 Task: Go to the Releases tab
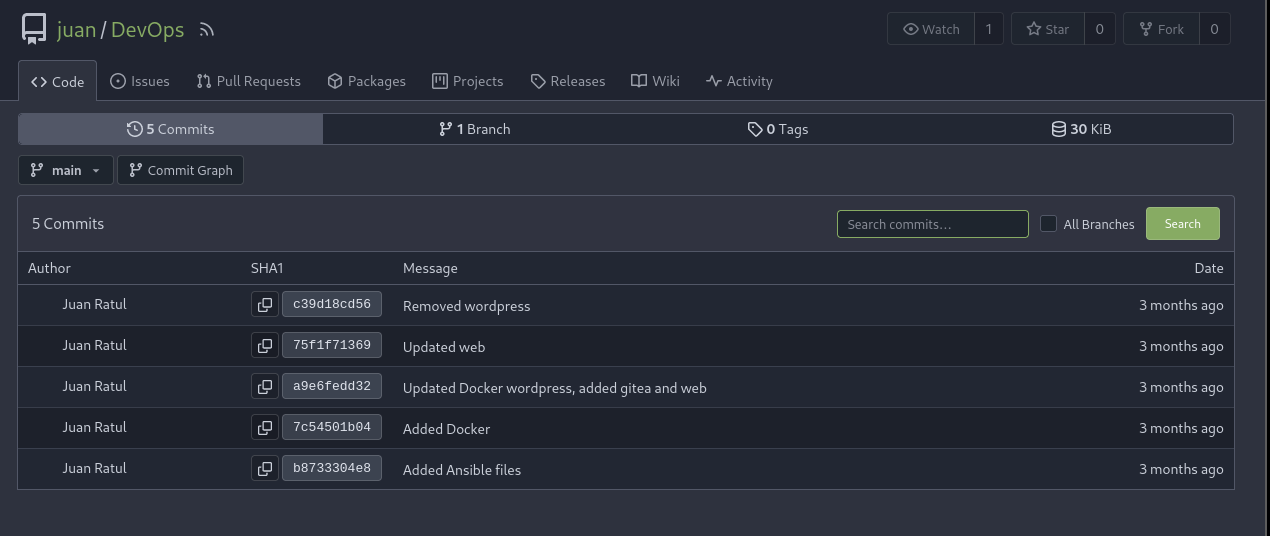click(567, 81)
